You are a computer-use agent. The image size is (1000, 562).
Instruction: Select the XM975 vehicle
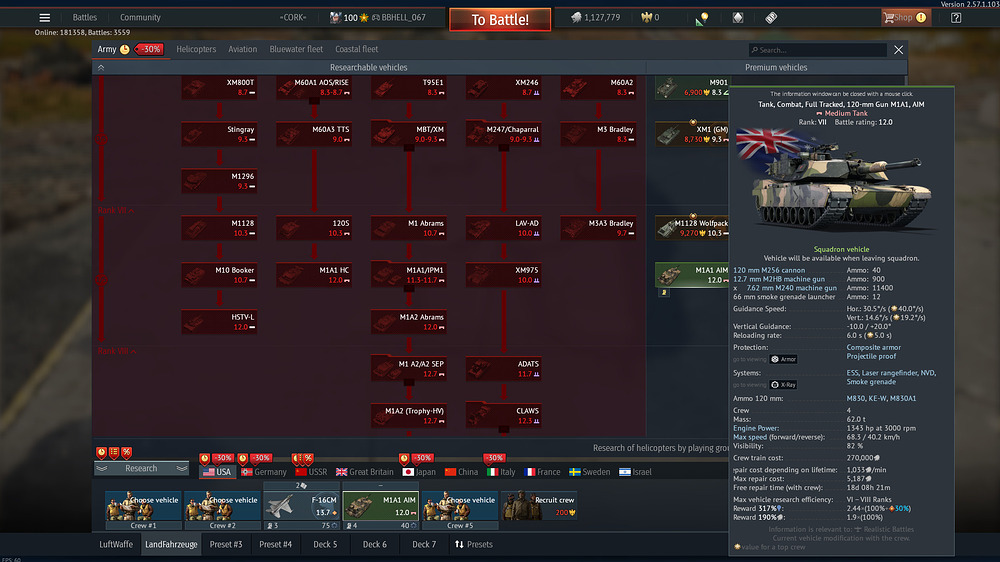(x=503, y=275)
